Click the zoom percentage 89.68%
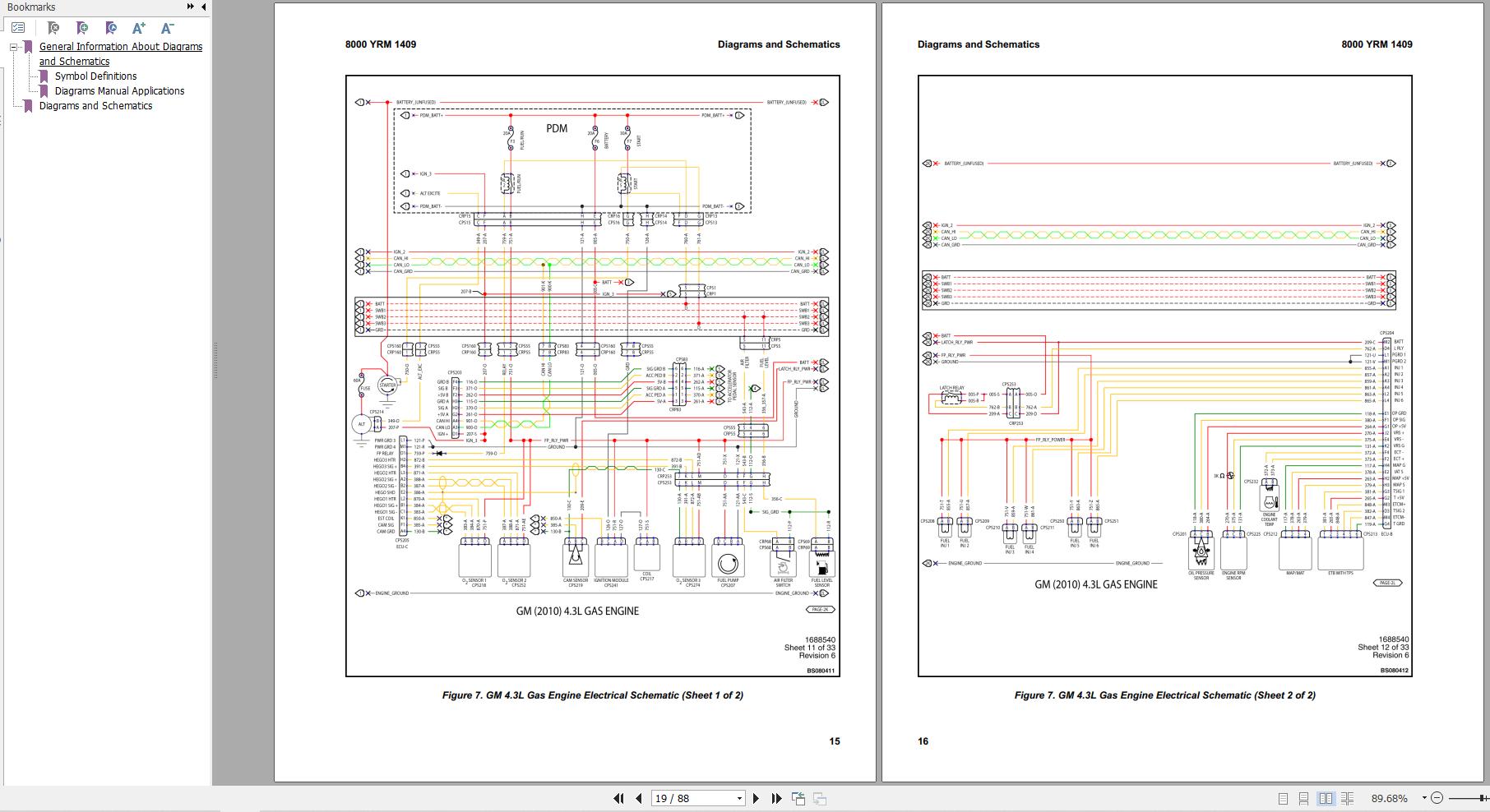The image size is (1490, 812). pyautogui.click(x=1389, y=798)
